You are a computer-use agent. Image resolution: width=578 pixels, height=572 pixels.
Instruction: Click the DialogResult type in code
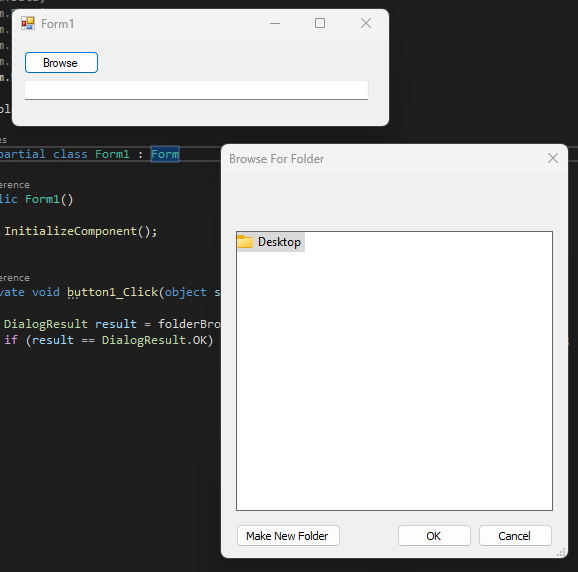point(46,324)
